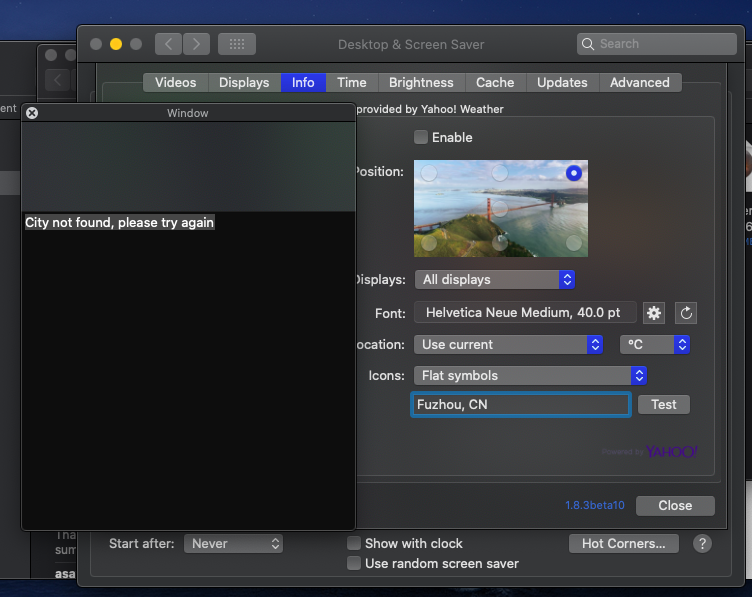Expand the Flat symbols icons dropdown
752x597 pixels.
pos(530,375)
